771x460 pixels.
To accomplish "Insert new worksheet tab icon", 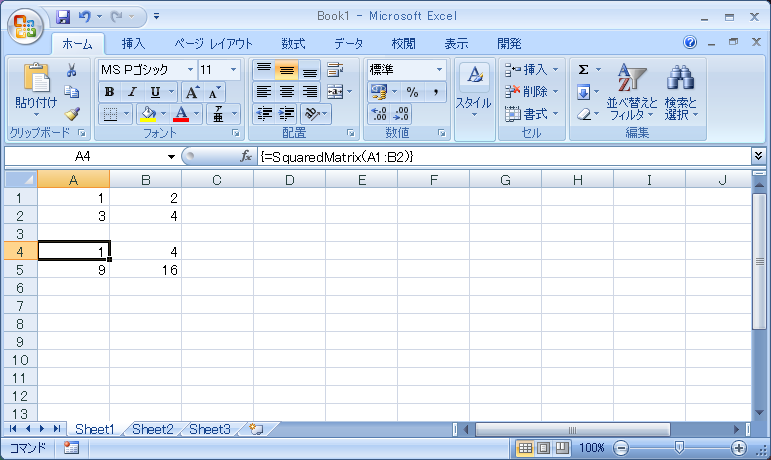I will click(256, 429).
